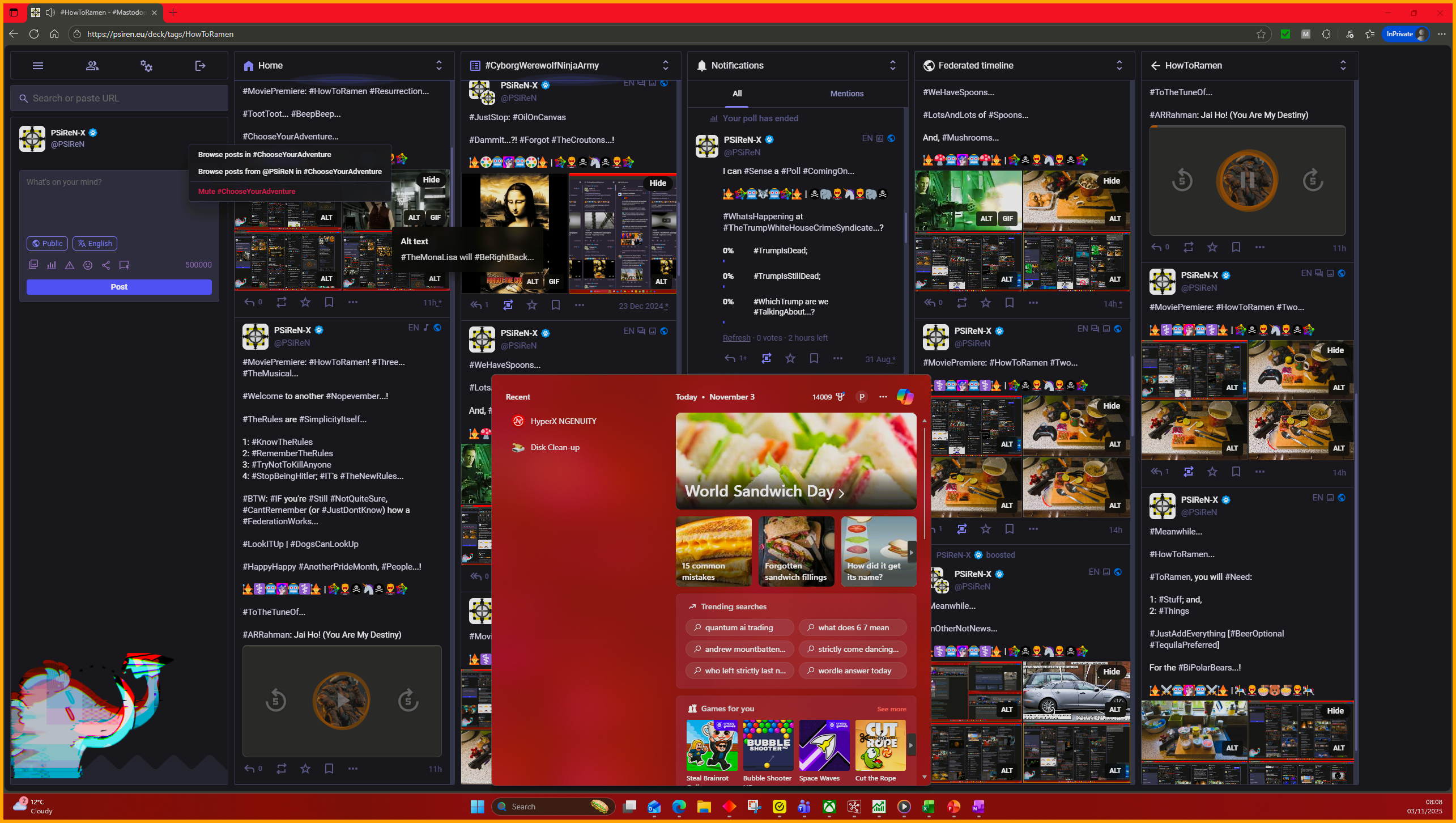Click the content warning triangle icon
Screen dimensions: 1456x823
pyautogui.click(x=70, y=265)
